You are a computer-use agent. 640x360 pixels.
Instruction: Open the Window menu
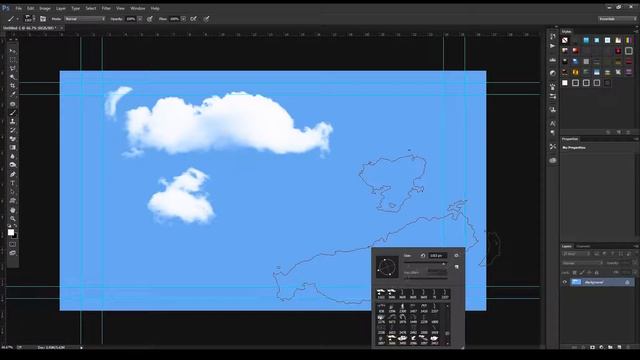pos(138,8)
